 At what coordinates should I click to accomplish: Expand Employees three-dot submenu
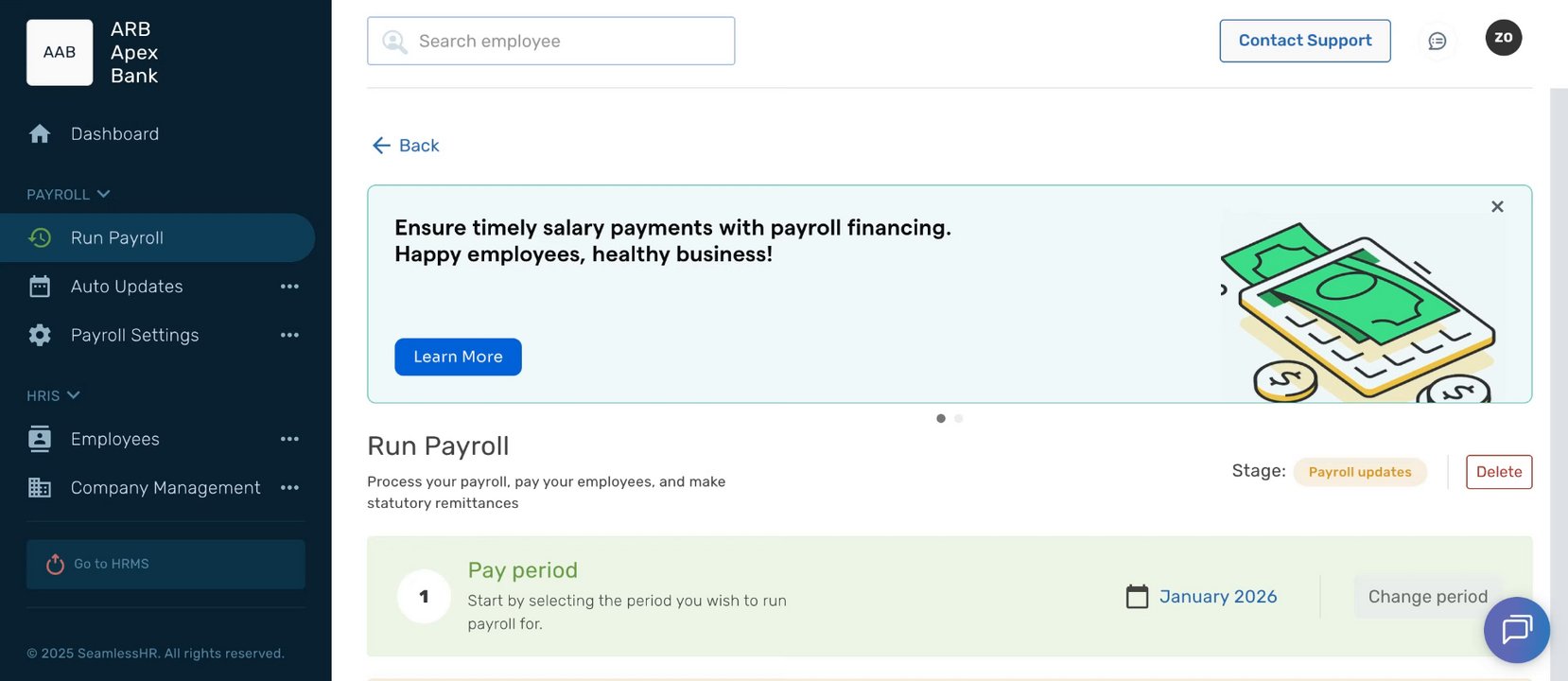[x=289, y=439]
